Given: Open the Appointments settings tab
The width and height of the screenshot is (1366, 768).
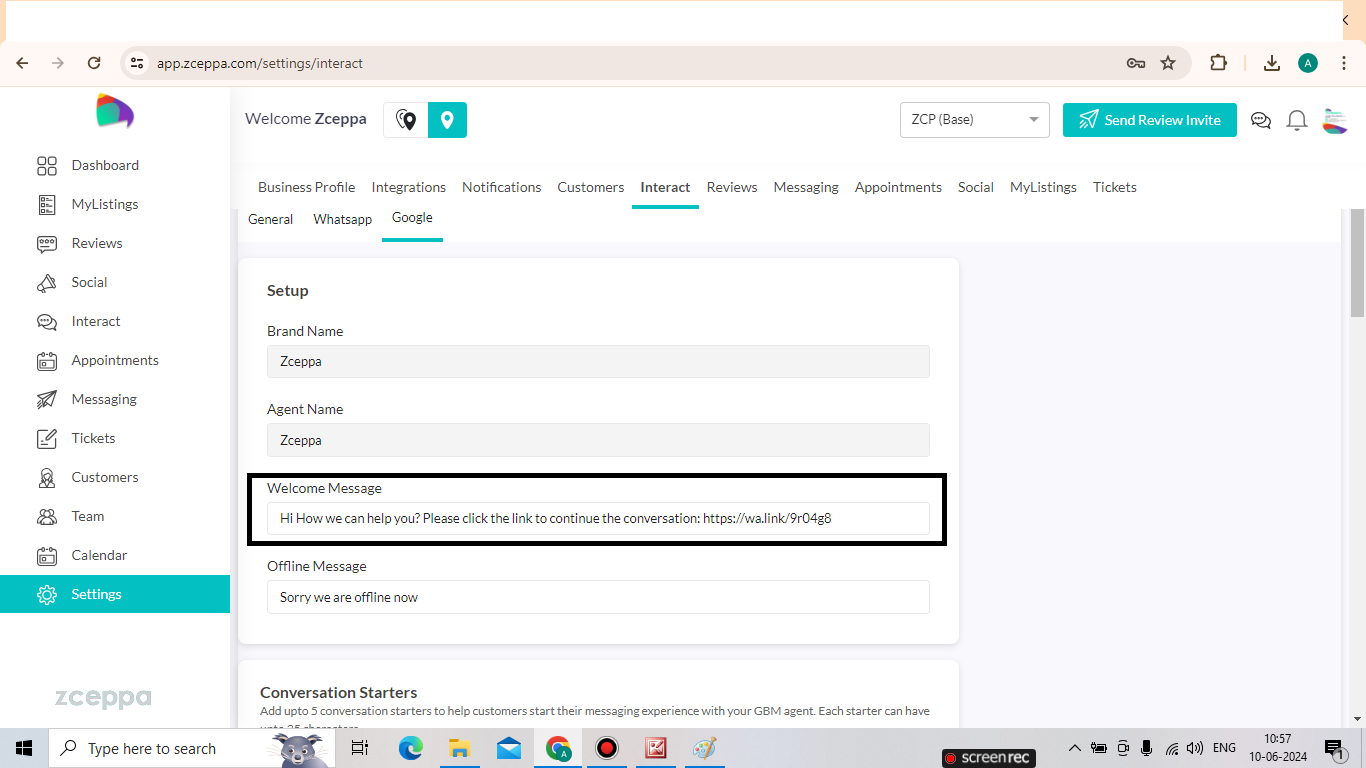Looking at the screenshot, I should pos(898,187).
